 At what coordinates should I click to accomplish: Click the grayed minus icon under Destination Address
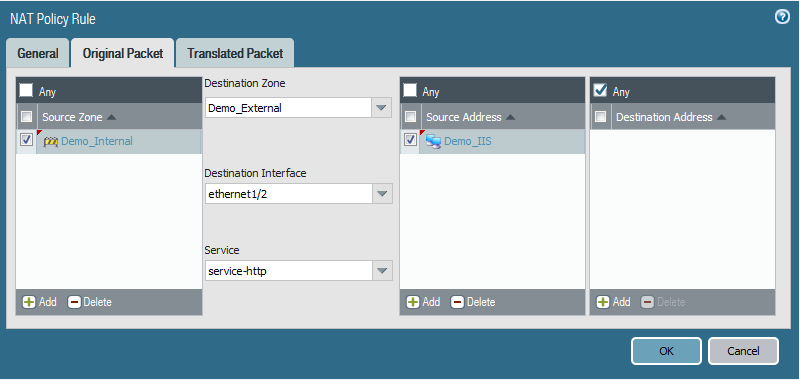tap(647, 302)
